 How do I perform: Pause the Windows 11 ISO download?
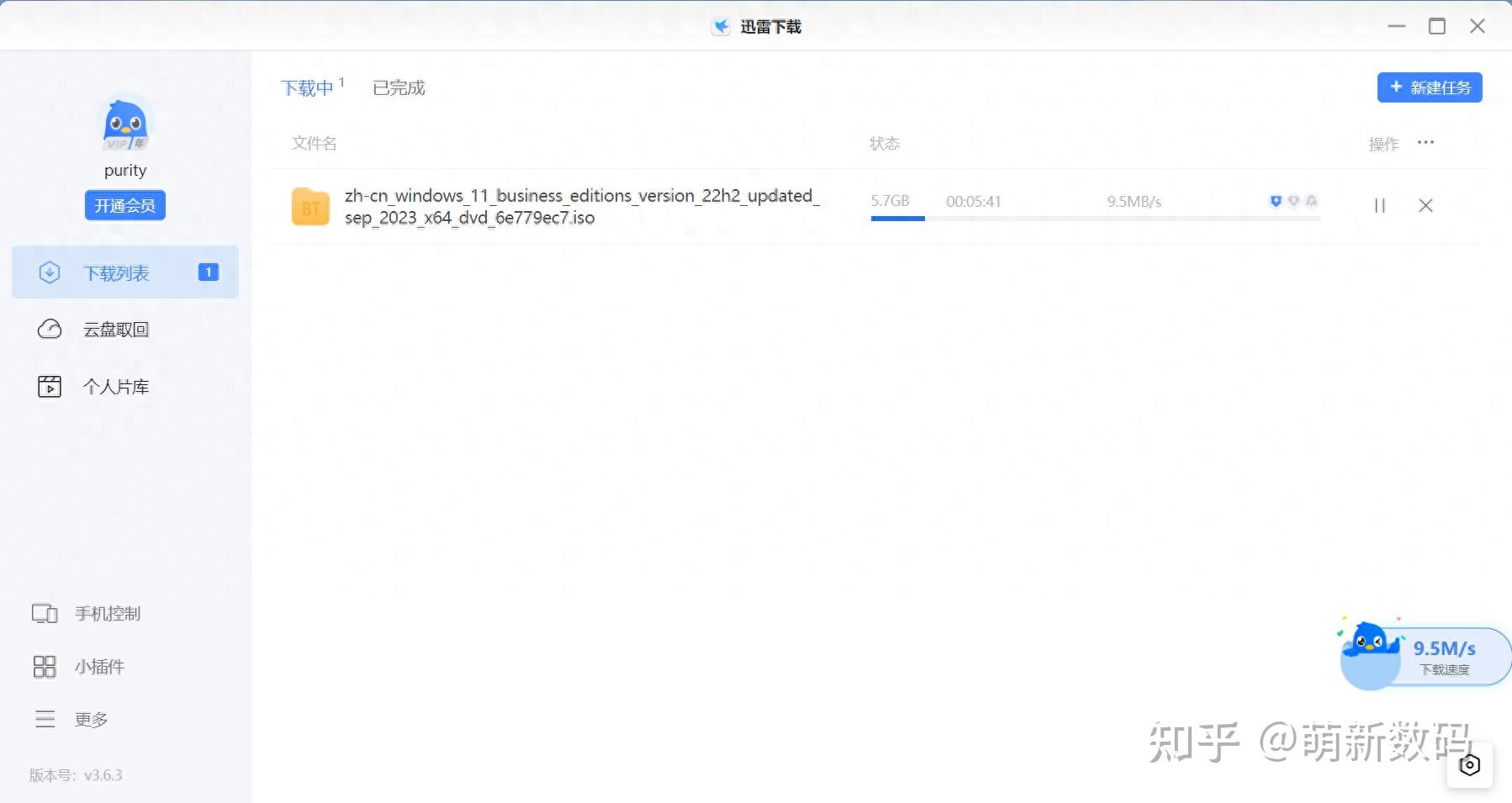coord(1379,204)
